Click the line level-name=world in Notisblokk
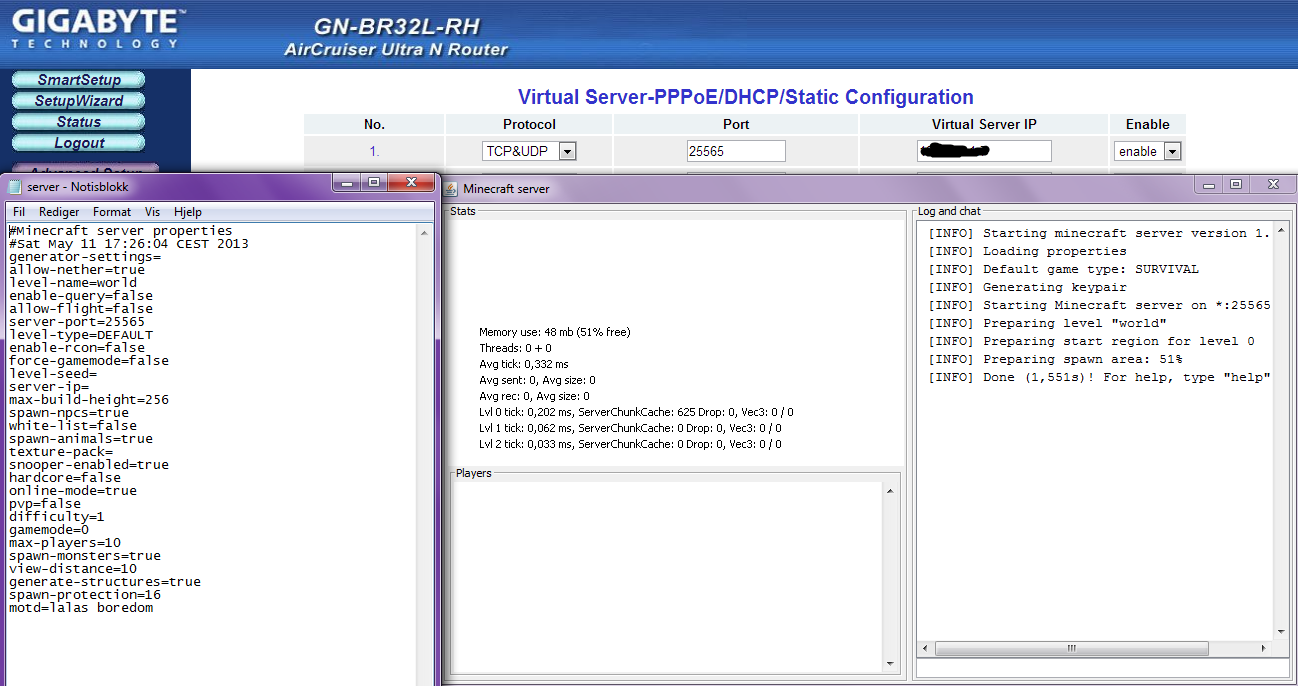The width and height of the screenshot is (1298, 686). click(73, 283)
